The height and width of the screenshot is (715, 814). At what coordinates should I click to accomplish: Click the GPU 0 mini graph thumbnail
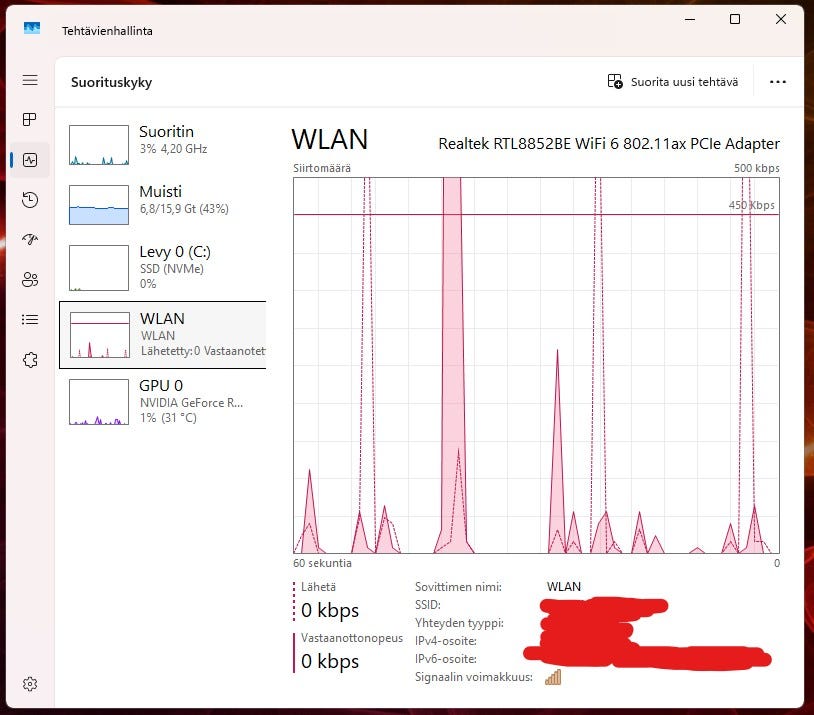point(99,402)
